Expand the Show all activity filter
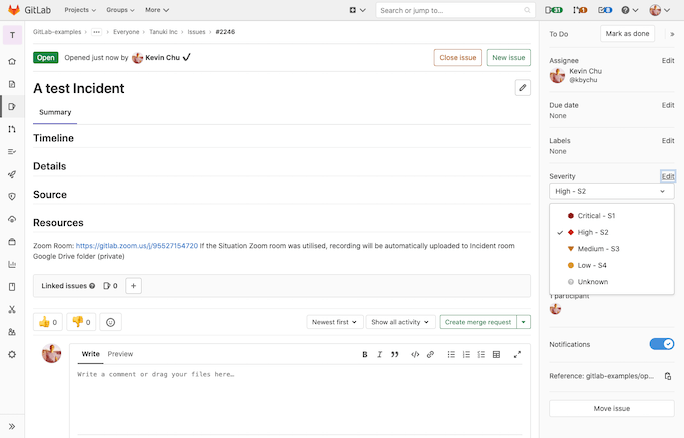The image size is (684, 438). click(400, 322)
